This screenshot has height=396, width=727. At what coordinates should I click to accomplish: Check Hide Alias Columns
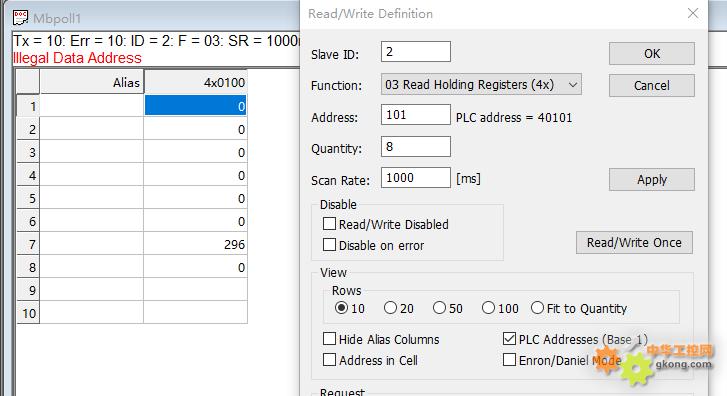click(x=329, y=339)
